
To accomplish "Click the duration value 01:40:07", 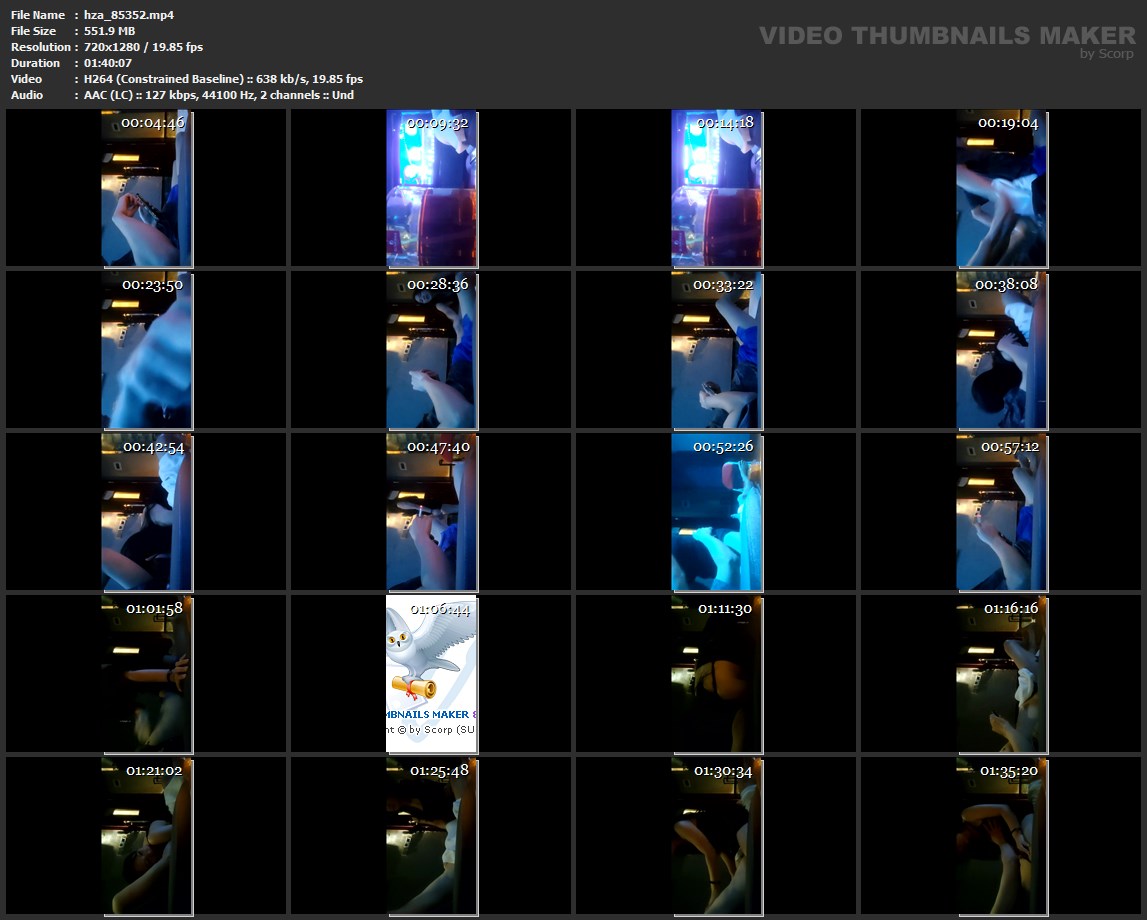I will click(108, 63).
